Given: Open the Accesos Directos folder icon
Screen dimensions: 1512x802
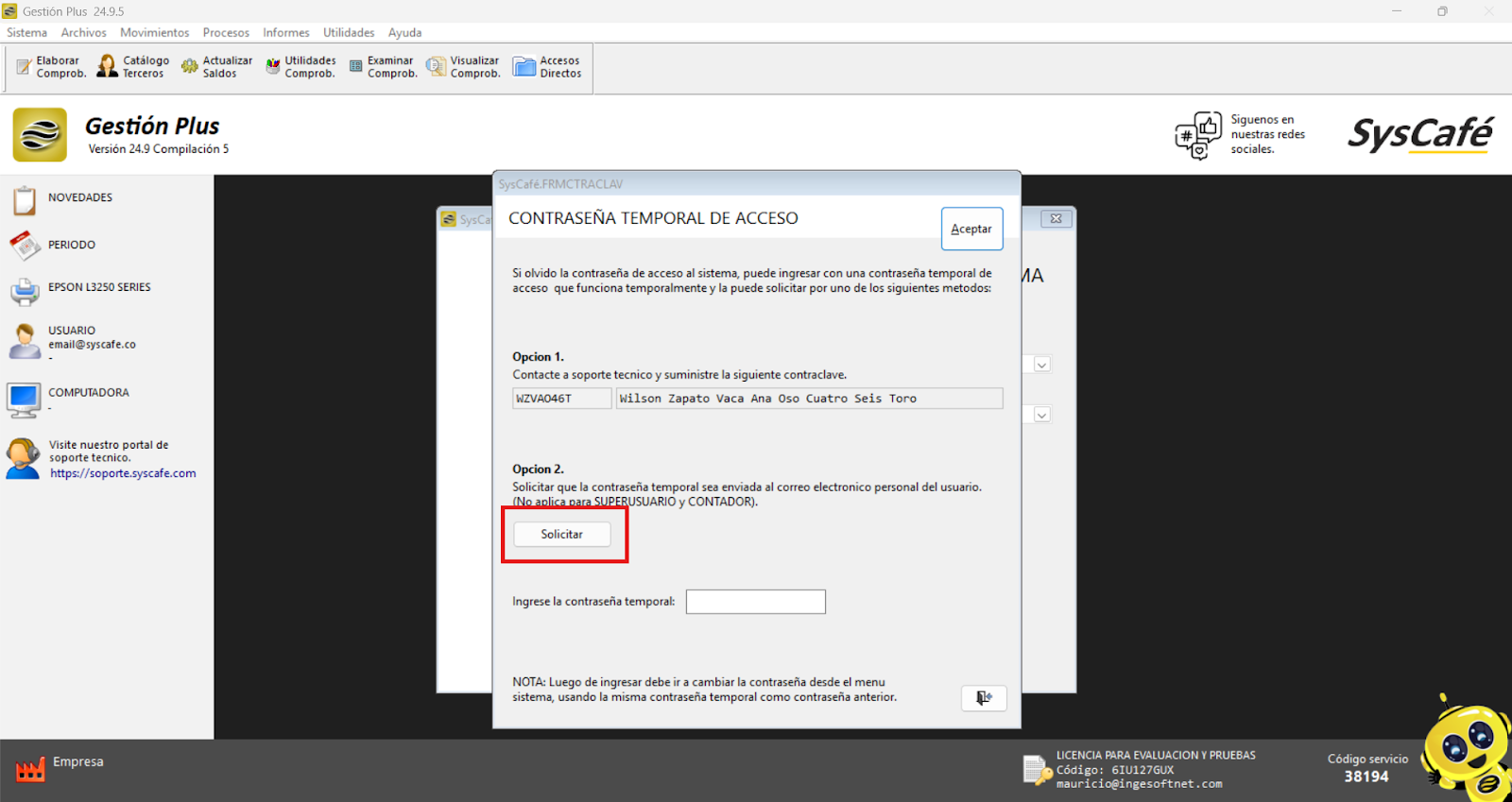Looking at the screenshot, I should pyautogui.click(x=524, y=67).
